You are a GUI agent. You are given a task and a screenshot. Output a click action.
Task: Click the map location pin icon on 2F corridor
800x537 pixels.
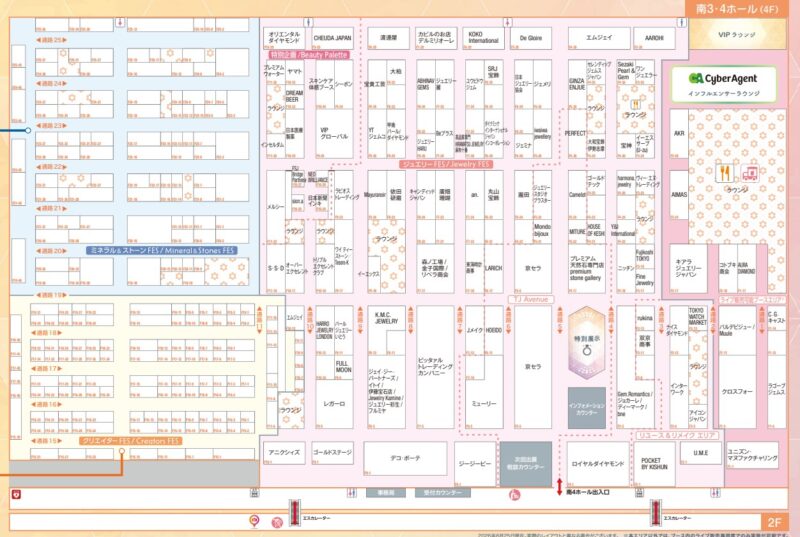coord(254,521)
